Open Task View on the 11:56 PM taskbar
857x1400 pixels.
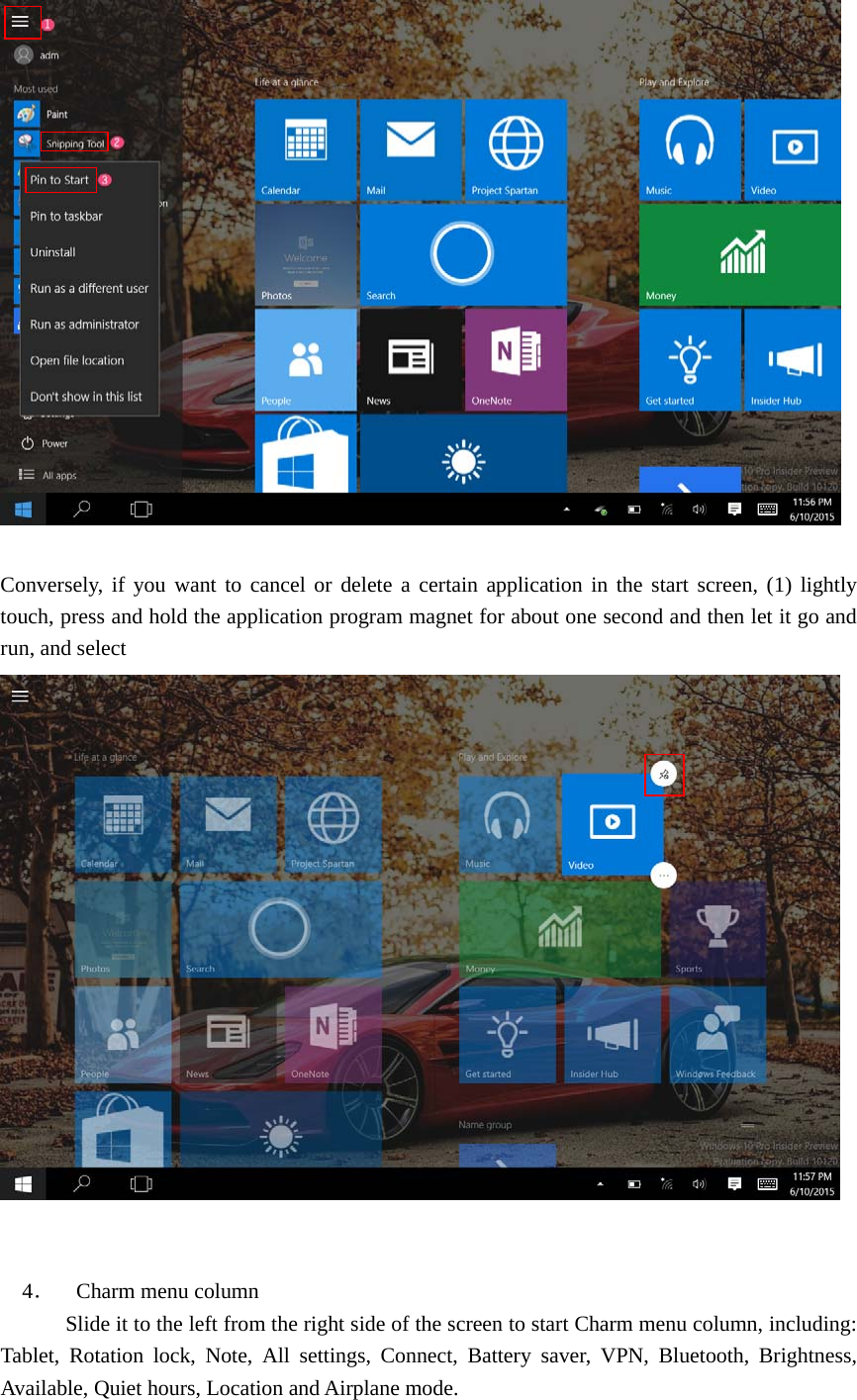coord(142,509)
